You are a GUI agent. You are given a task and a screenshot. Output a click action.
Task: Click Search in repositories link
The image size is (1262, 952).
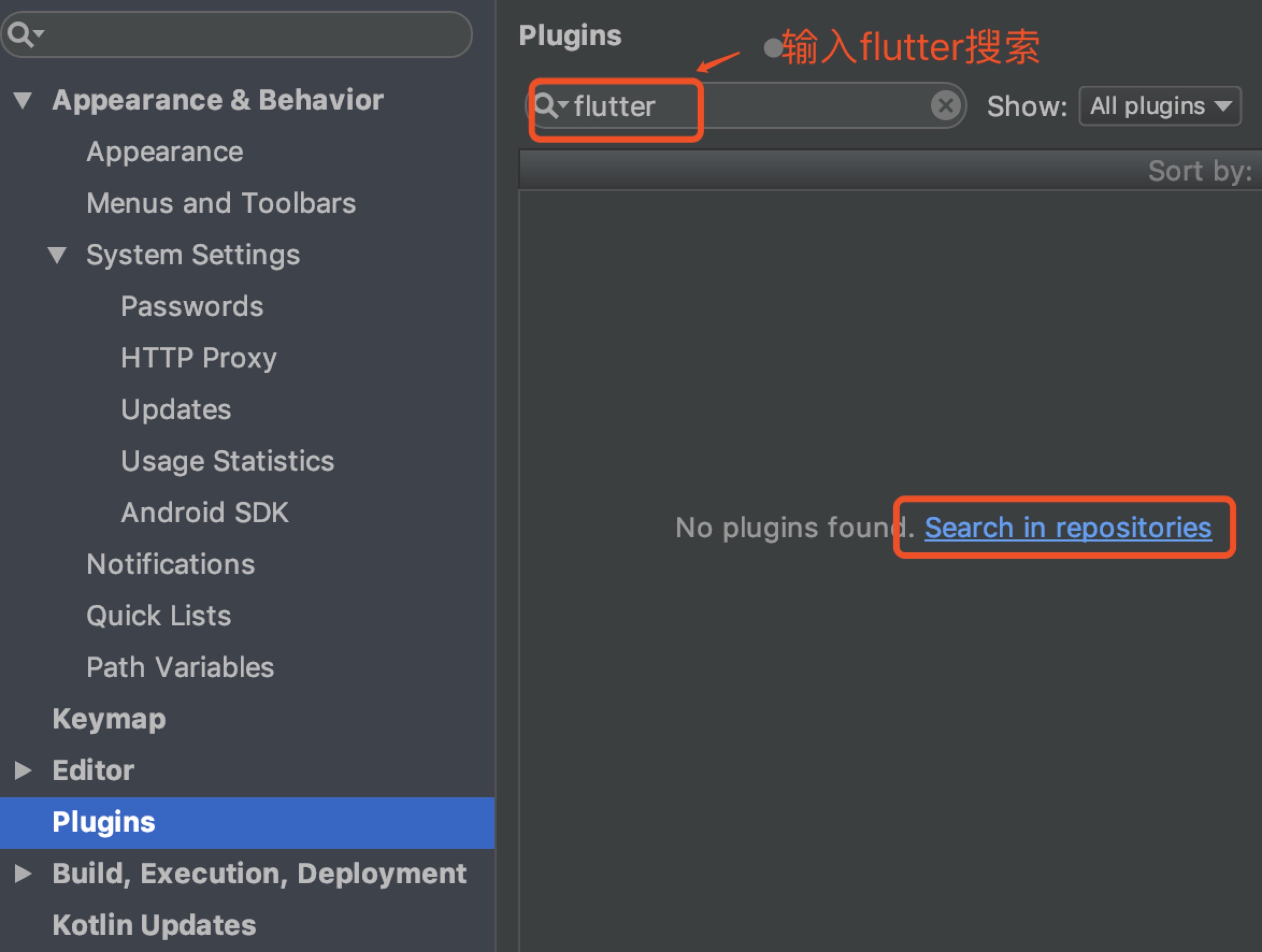click(x=1067, y=528)
